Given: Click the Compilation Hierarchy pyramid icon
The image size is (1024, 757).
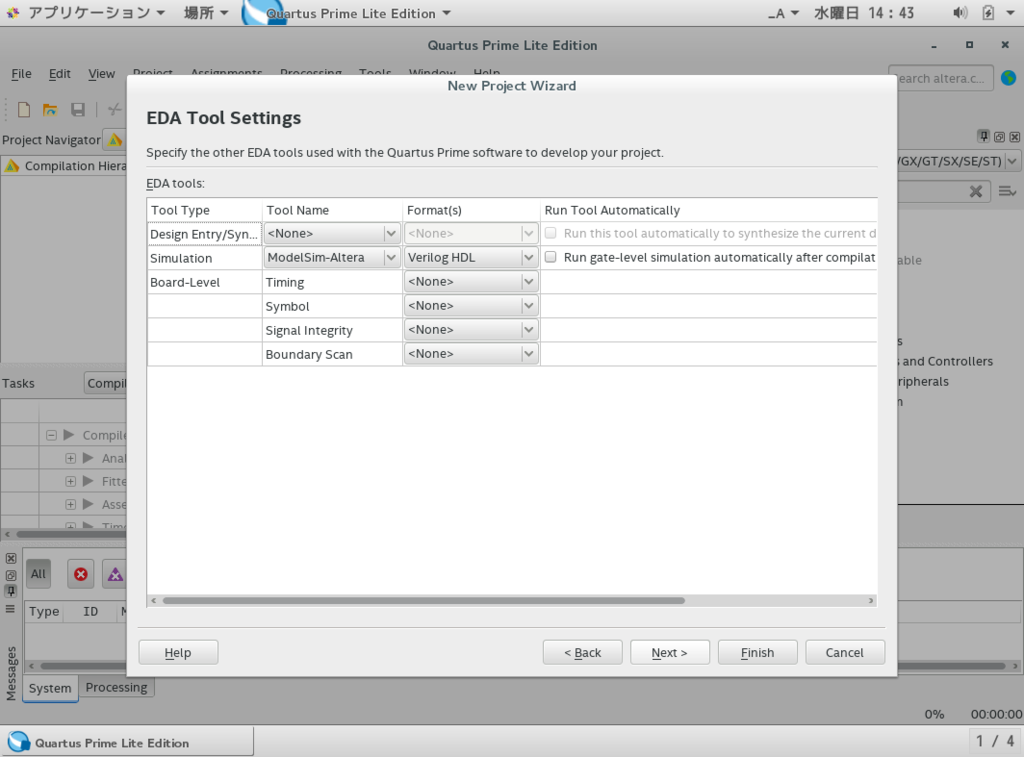Looking at the screenshot, I should [x=12, y=166].
